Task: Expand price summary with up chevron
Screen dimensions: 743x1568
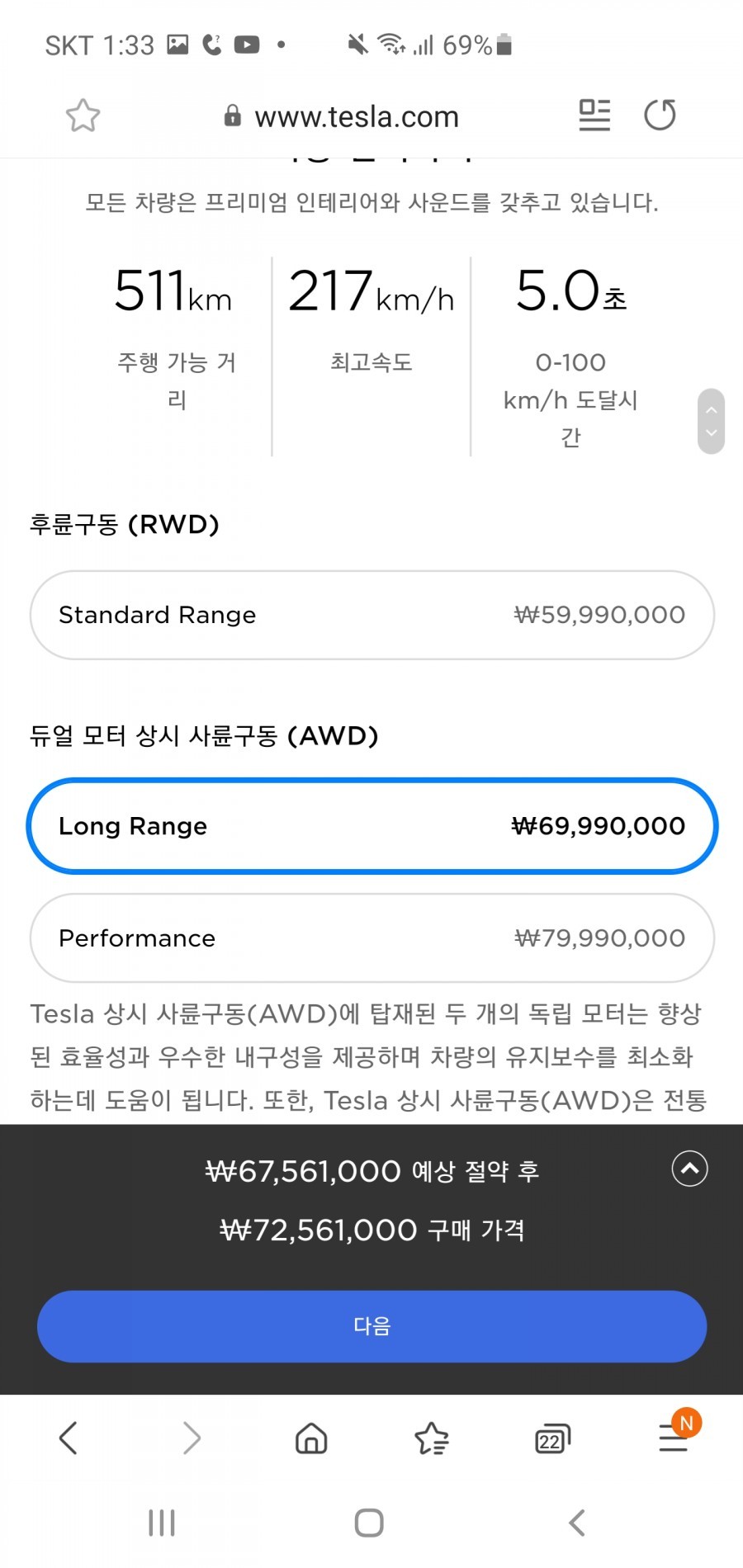Action: [689, 1169]
